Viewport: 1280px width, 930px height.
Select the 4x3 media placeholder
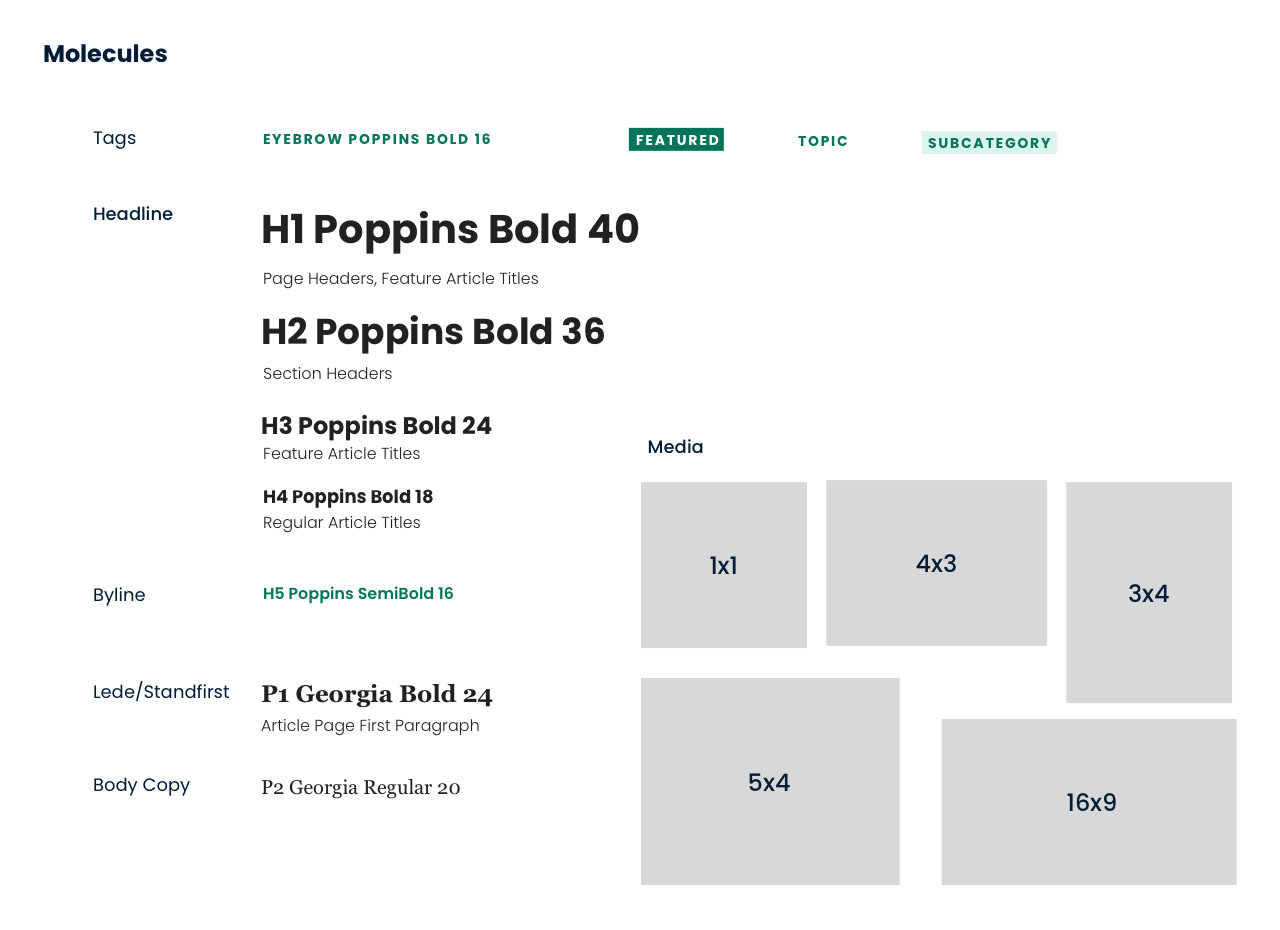(936, 563)
